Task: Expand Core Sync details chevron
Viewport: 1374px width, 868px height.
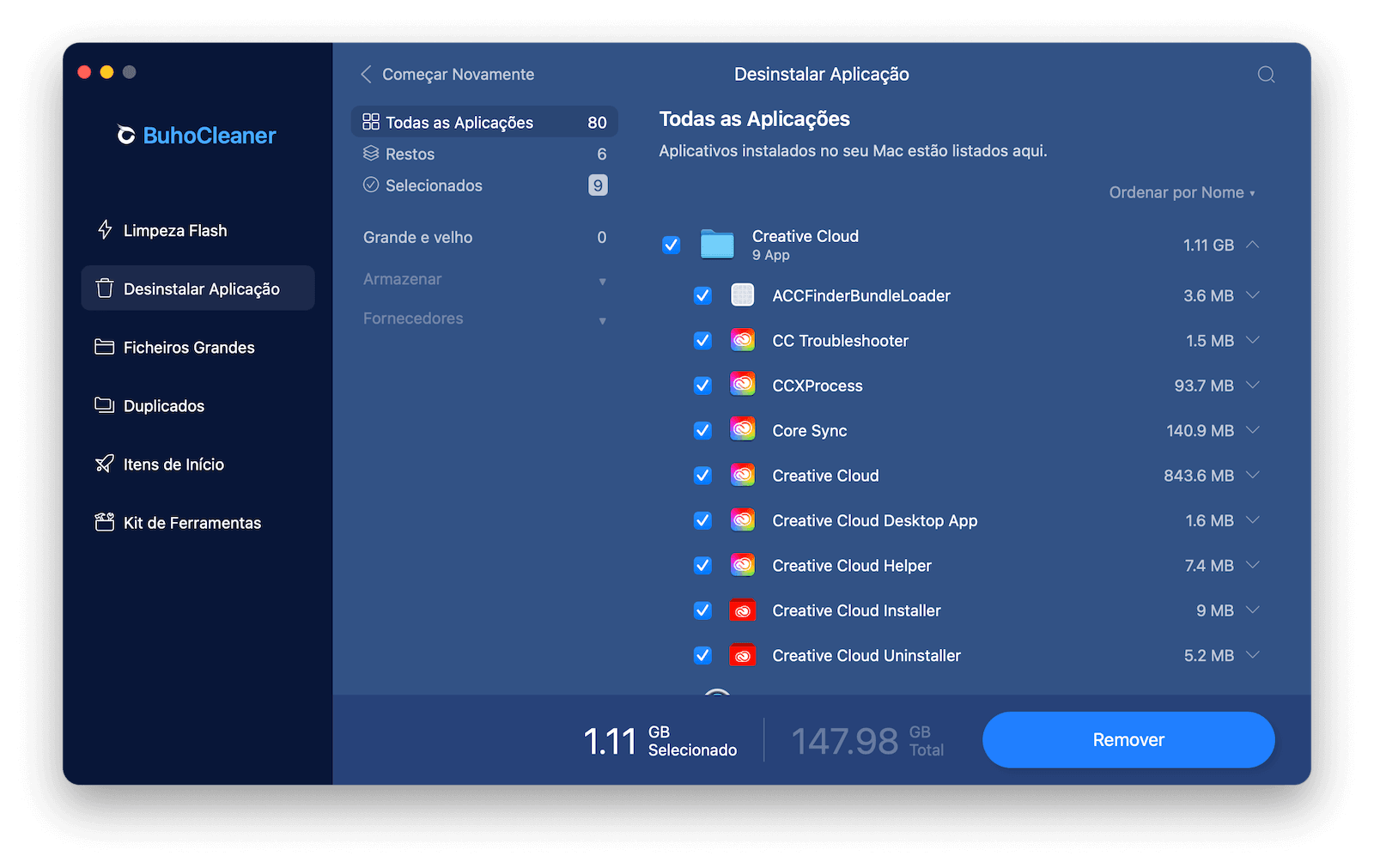Action: (x=1253, y=430)
